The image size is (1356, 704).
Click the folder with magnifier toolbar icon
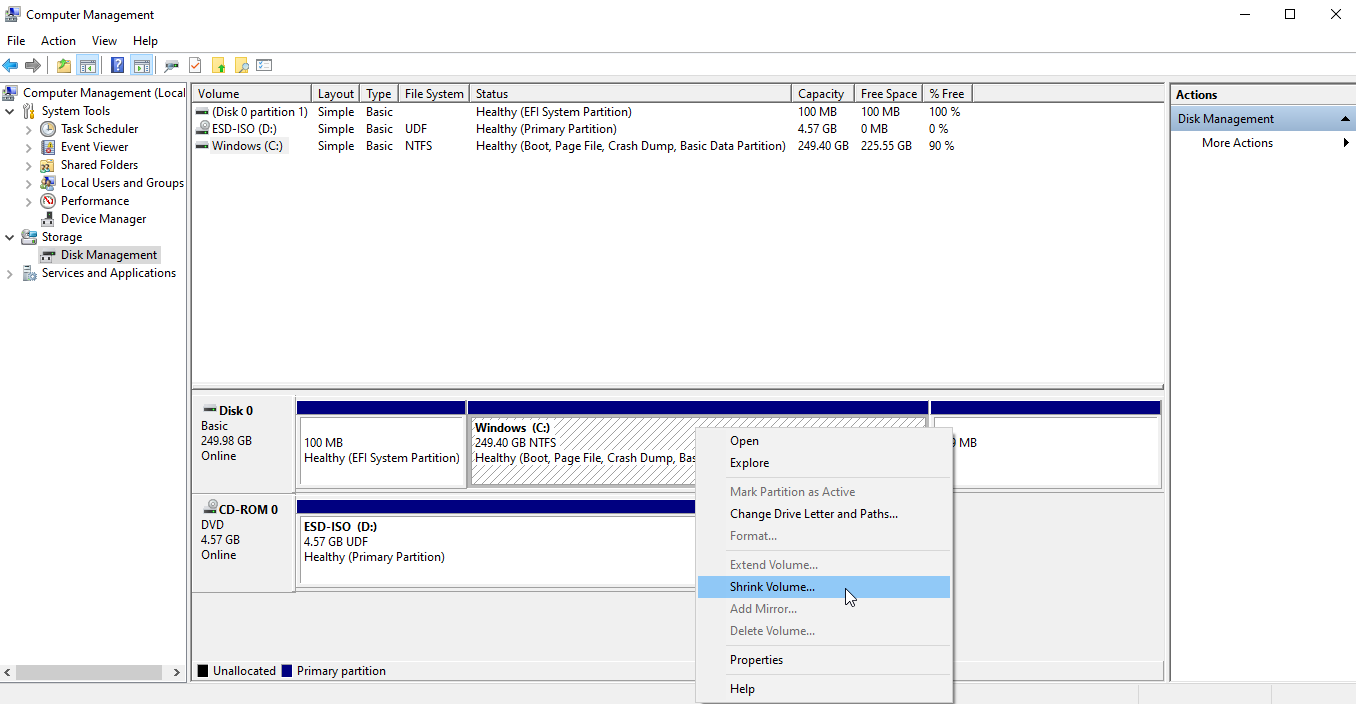[x=241, y=66]
